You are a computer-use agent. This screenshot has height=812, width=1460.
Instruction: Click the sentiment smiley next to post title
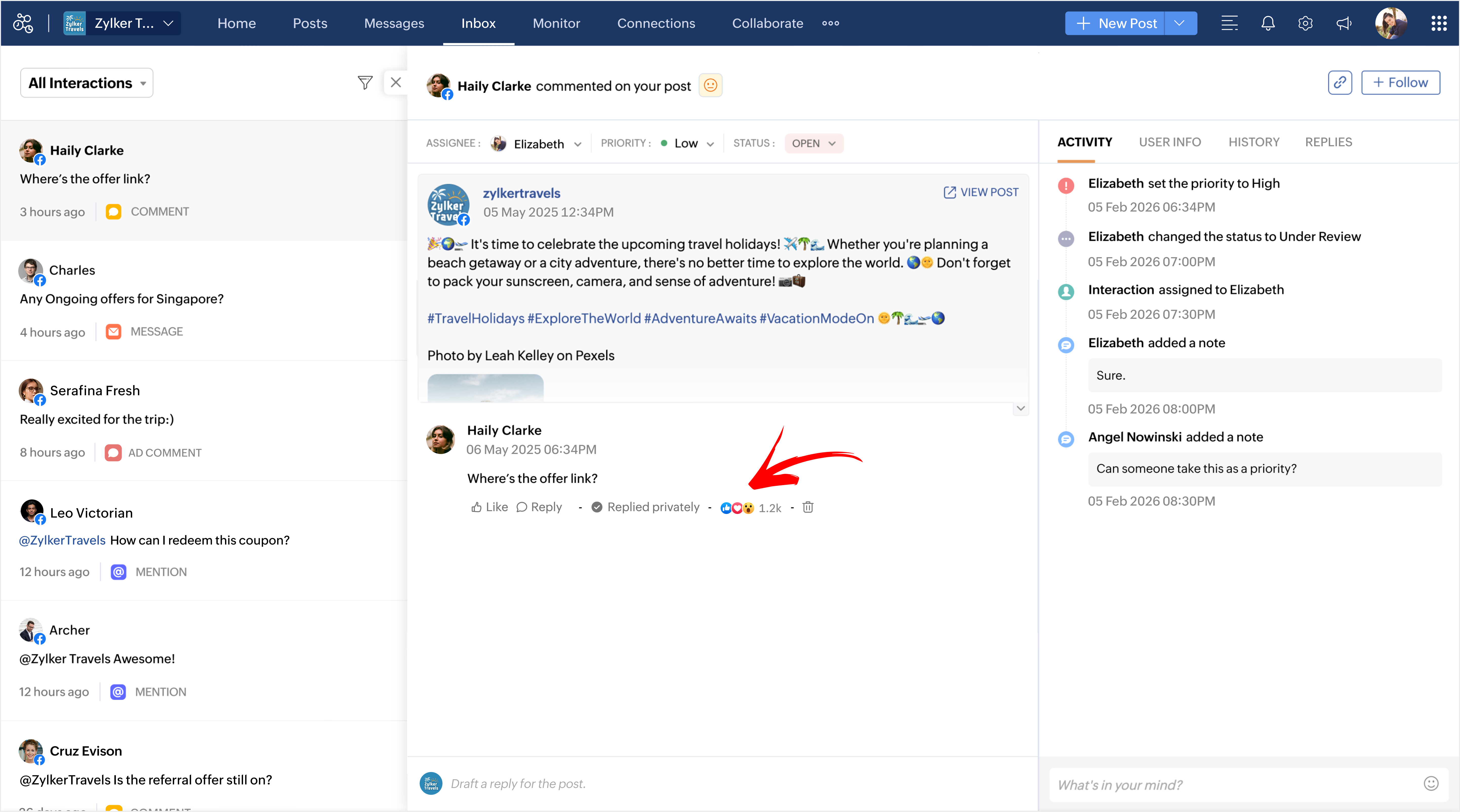(x=710, y=86)
